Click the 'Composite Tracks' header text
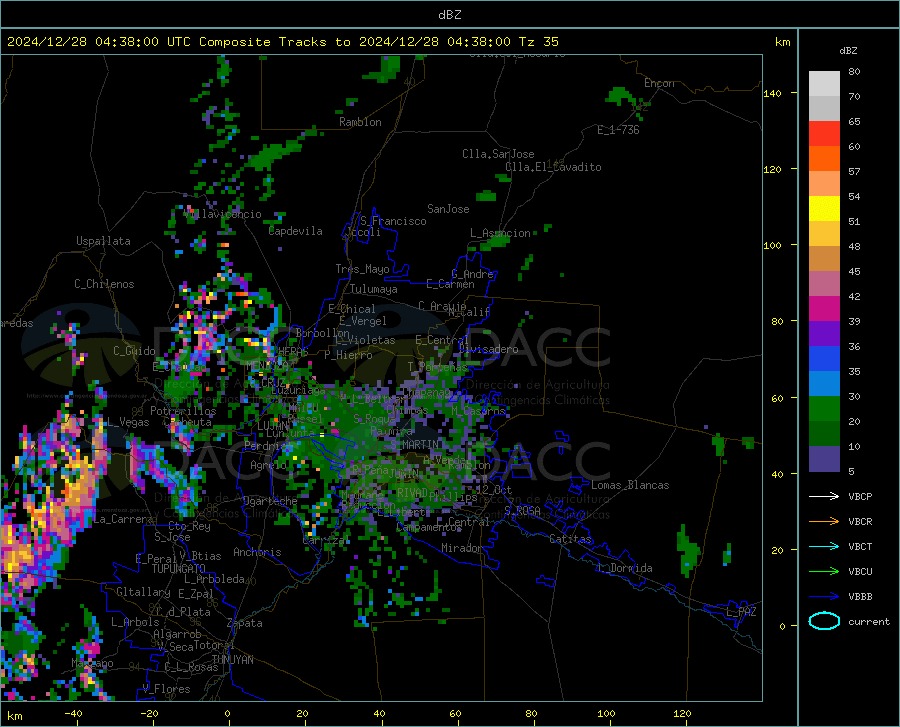The width and height of the screenshot is (900, 727). pyautogui.click(x=263, y=42)
